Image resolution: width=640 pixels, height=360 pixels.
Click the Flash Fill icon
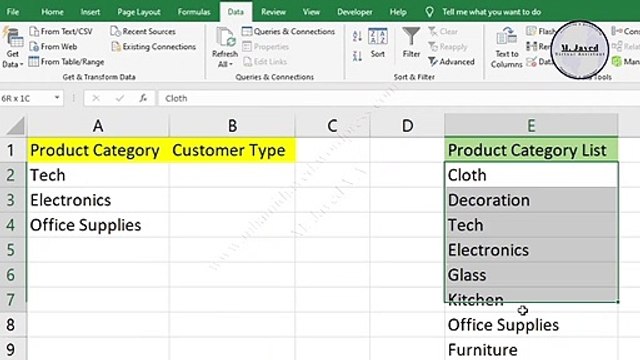[x=531, y=31]
